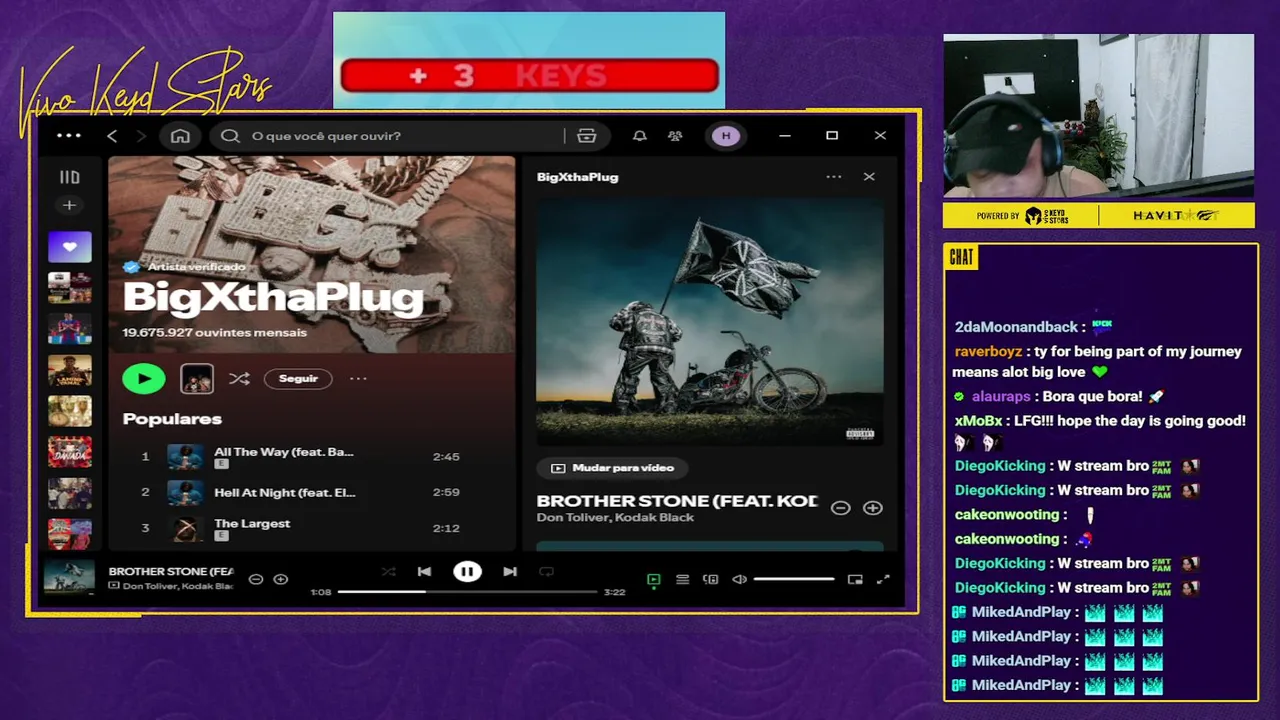1280x720 pixels.
Task: Switch to video with 'Mudar para vídeo'
Action: coord(612,468)
